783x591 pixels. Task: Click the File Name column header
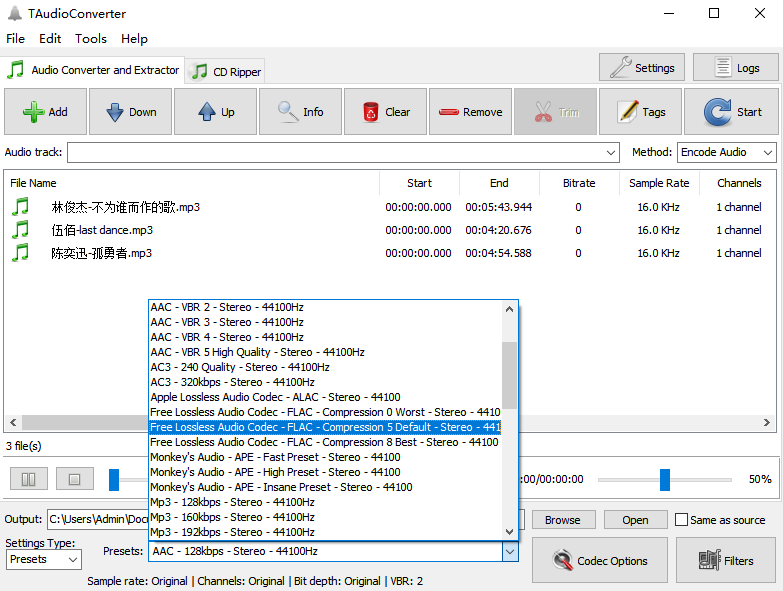pos(192,183)
